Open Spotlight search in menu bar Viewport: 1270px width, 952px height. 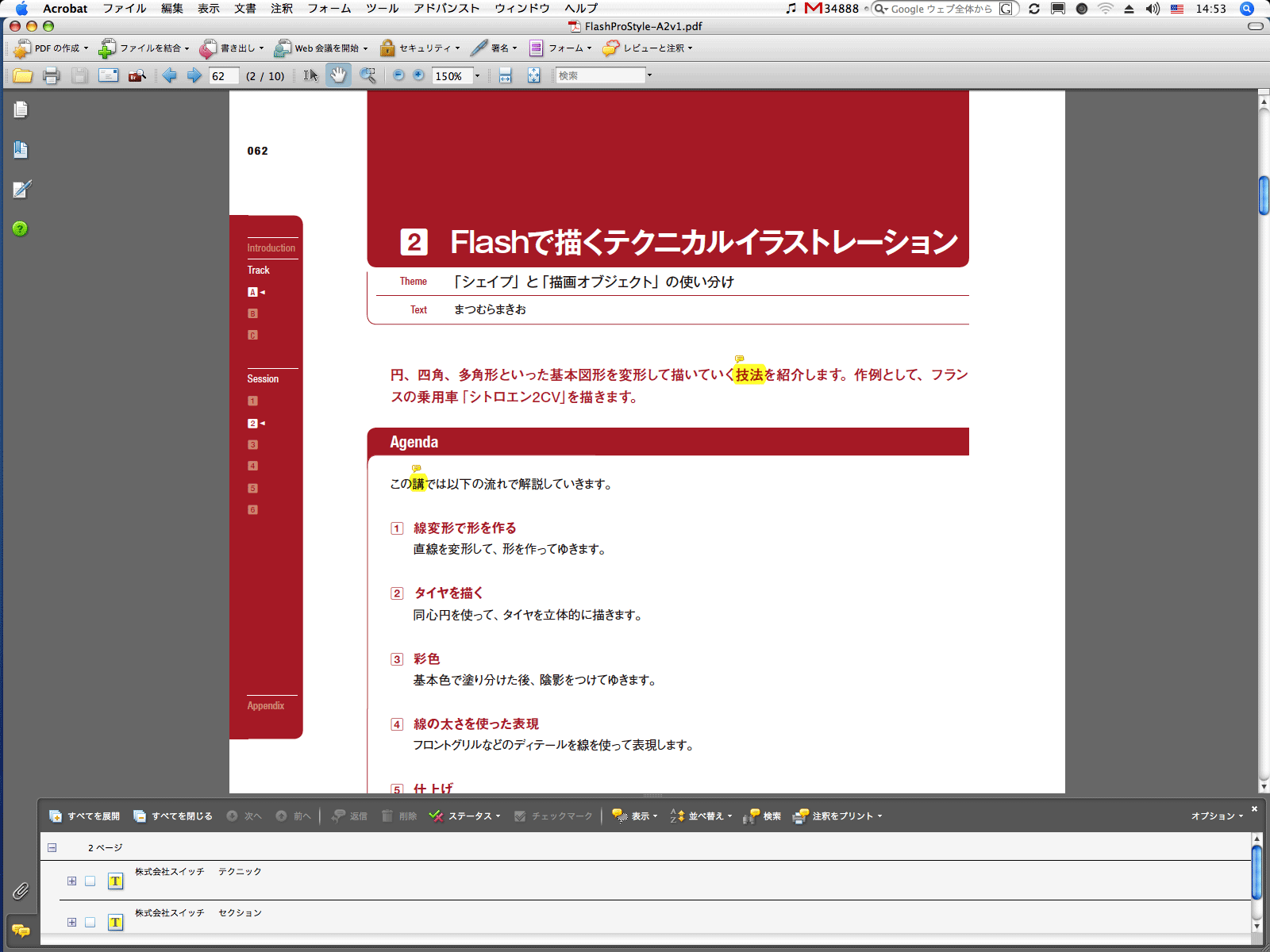(x=1246, y=9)
